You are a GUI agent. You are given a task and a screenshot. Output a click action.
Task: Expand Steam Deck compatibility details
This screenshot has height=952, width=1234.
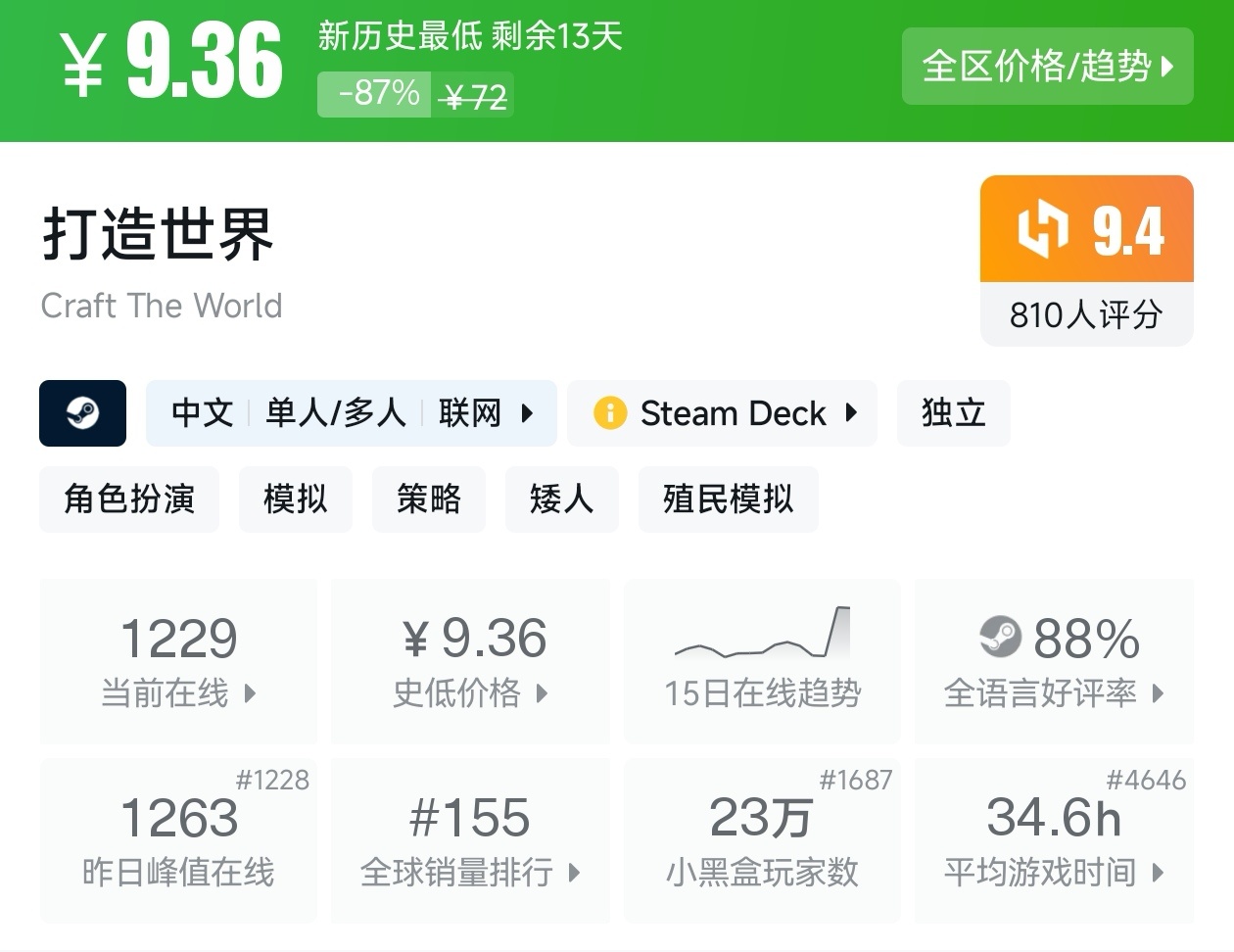tap(850, 413)
